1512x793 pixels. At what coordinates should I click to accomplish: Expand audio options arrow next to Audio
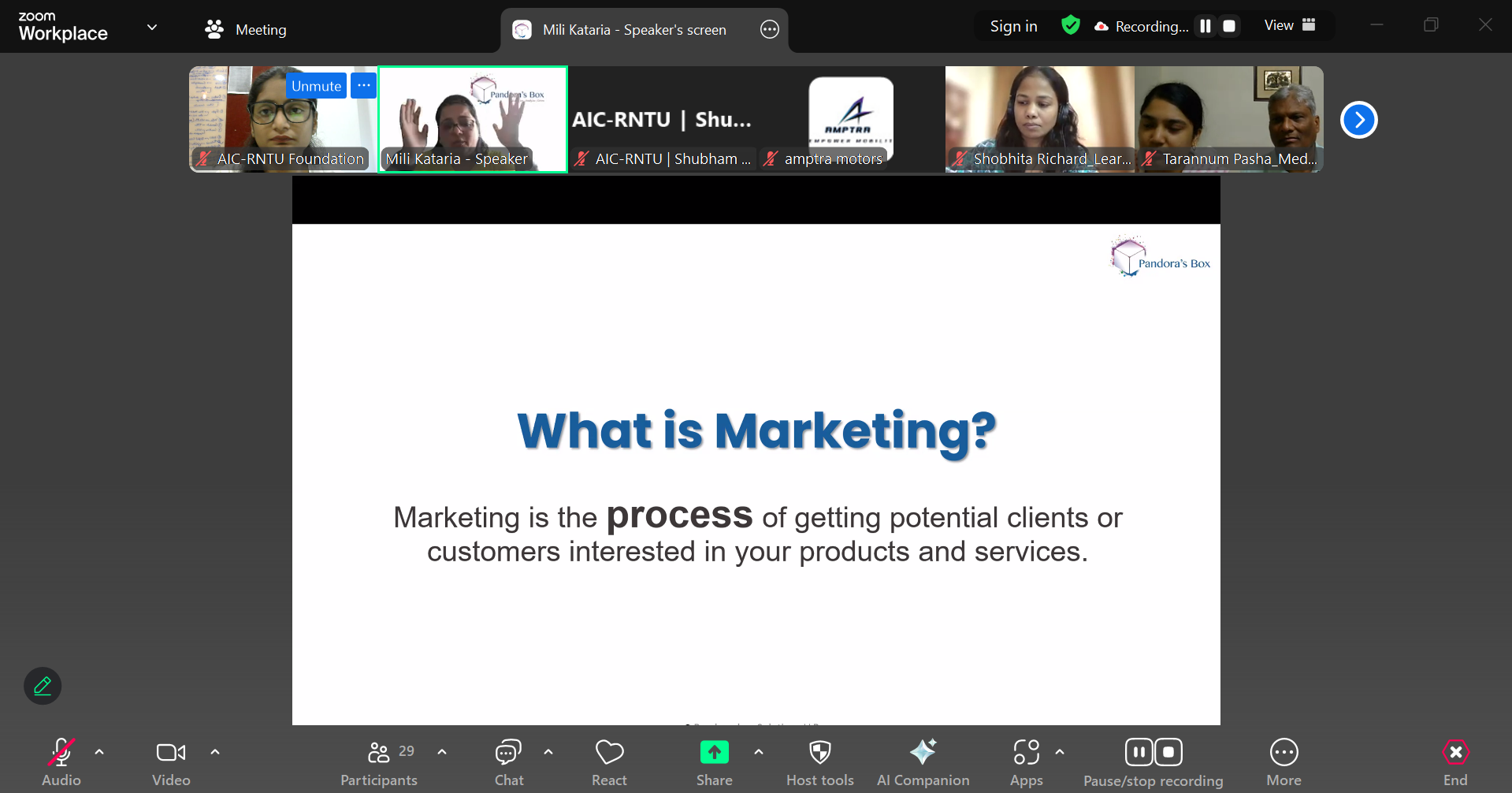point(99,752)
